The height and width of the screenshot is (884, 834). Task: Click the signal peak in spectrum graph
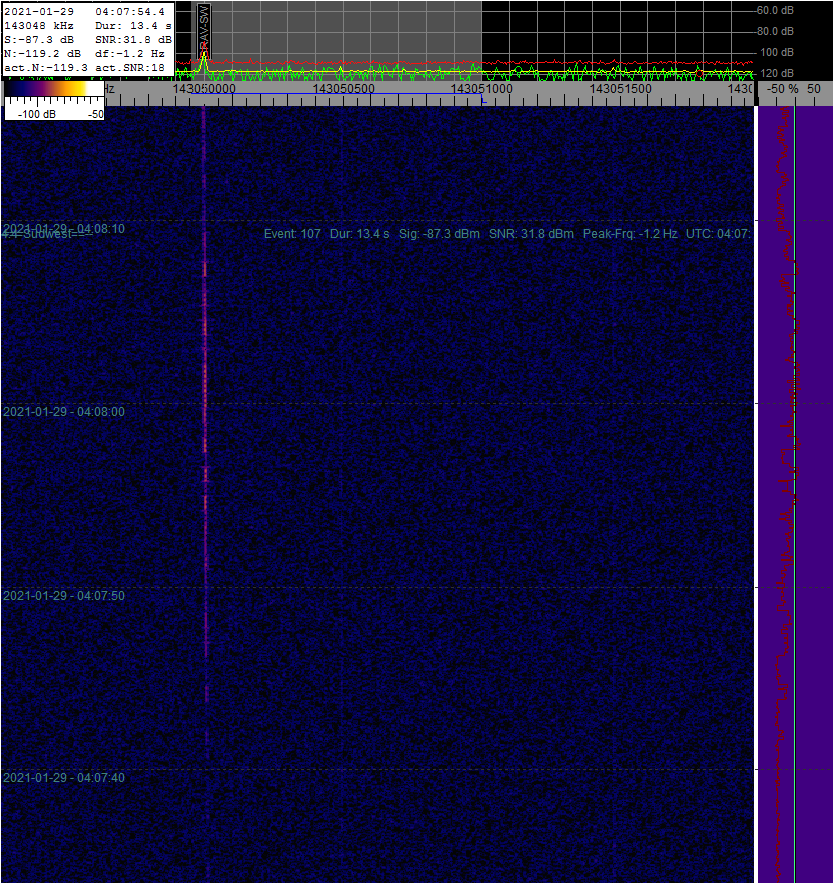[x=204, y=56]
